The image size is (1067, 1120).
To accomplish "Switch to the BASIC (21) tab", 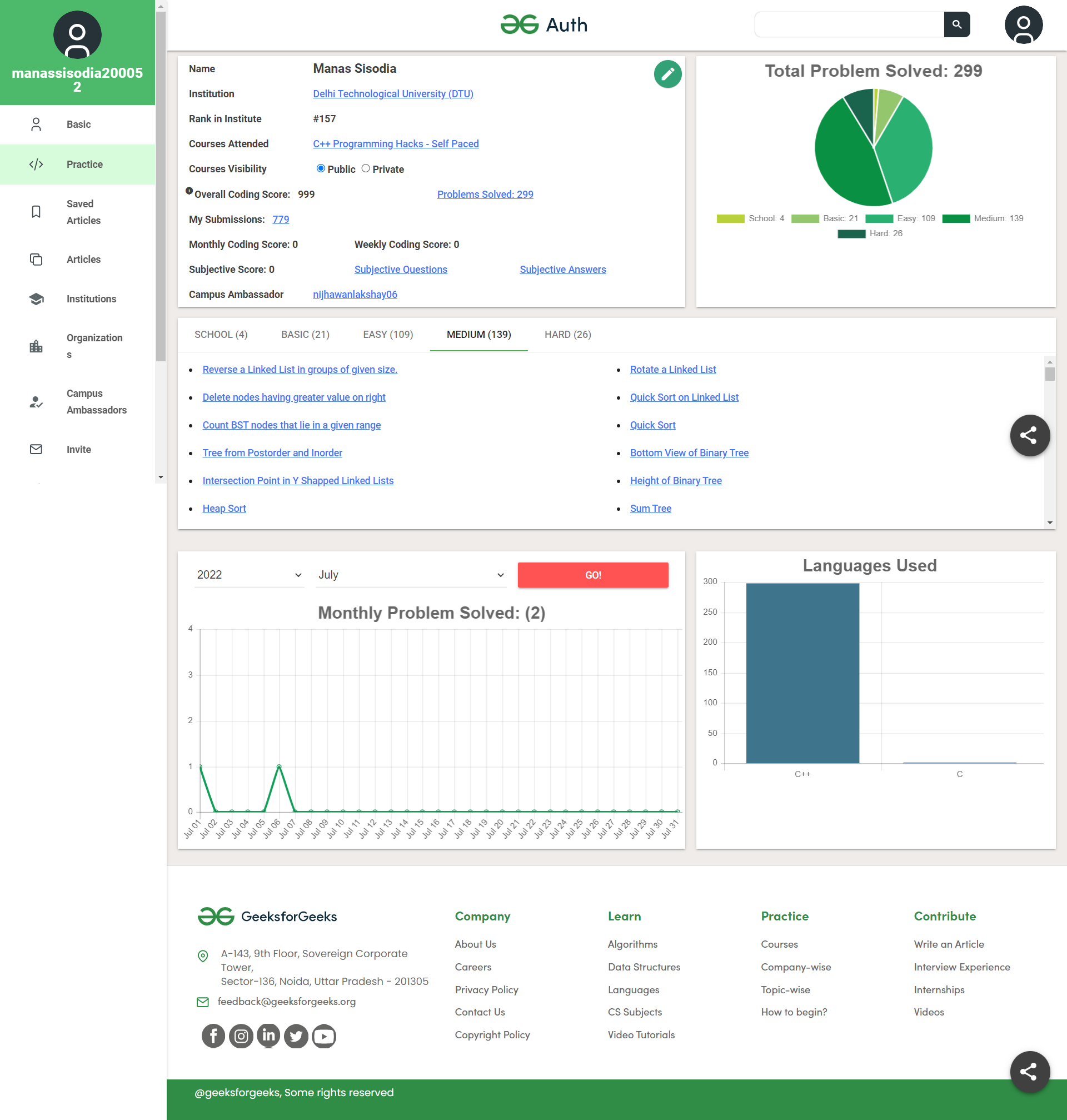I will (306, 335).
